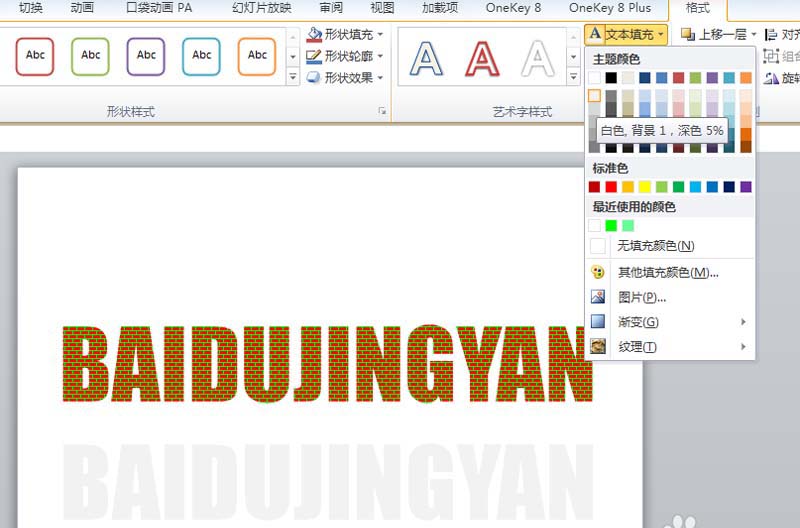Select the brick-patterned BAIDUJINGYAN text
Image resolution: width=800 pixels, height=528 pixels.
[x=327, y=364]
